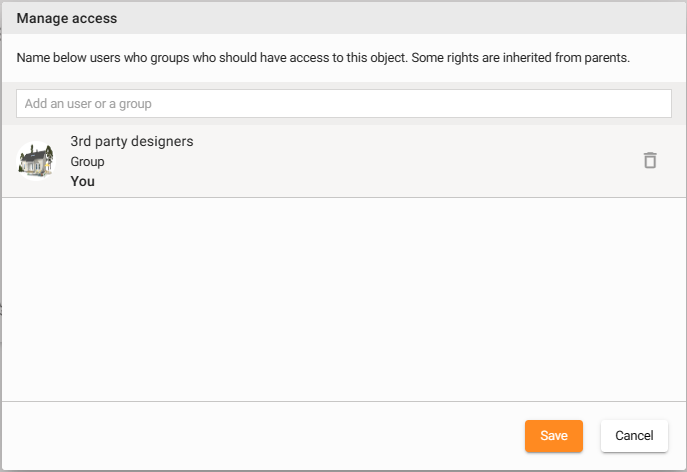Click the footer space between Save and Cancel
This screenshot has height=472, width=687.
pyautogui.click(x=592, y=435)
